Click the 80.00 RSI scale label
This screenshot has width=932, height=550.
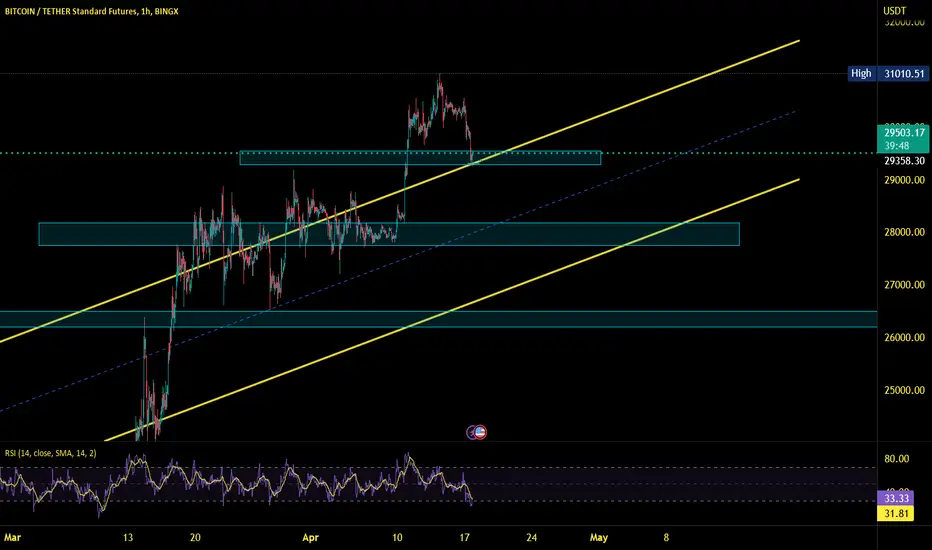(x=896, y=458)
